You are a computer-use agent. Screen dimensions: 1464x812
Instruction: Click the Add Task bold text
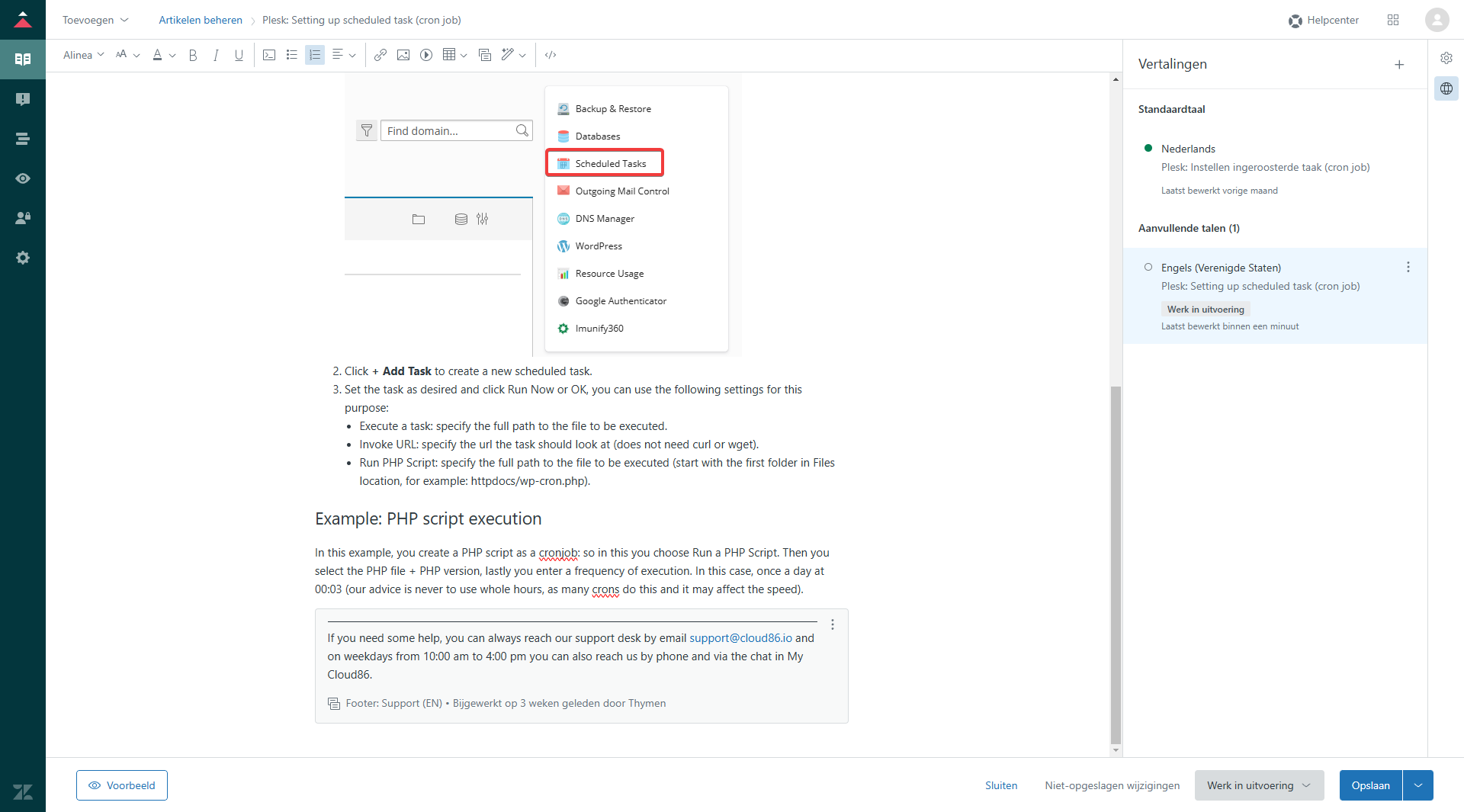click(406, 371)
